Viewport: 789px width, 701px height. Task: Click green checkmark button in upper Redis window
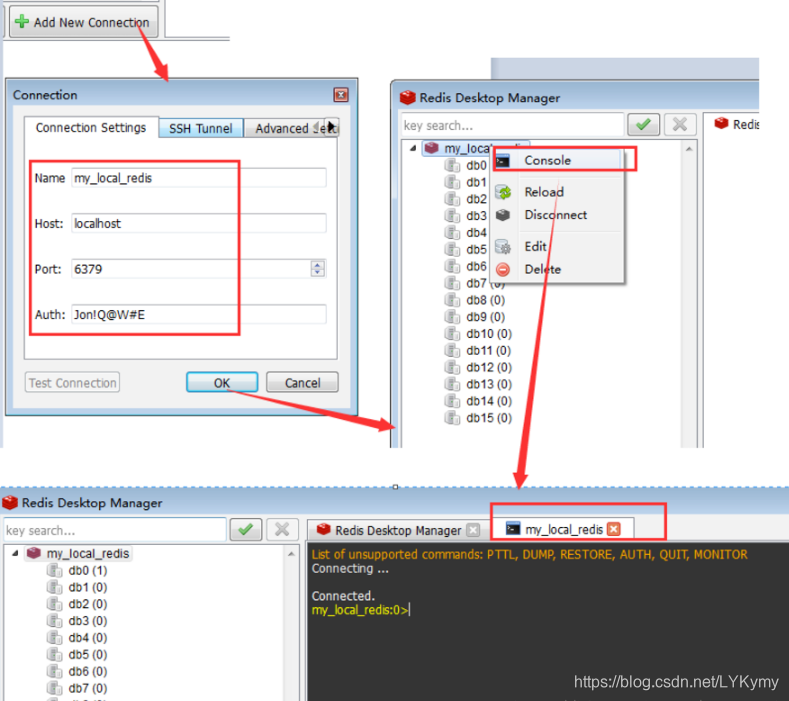[x=643, y=125]
